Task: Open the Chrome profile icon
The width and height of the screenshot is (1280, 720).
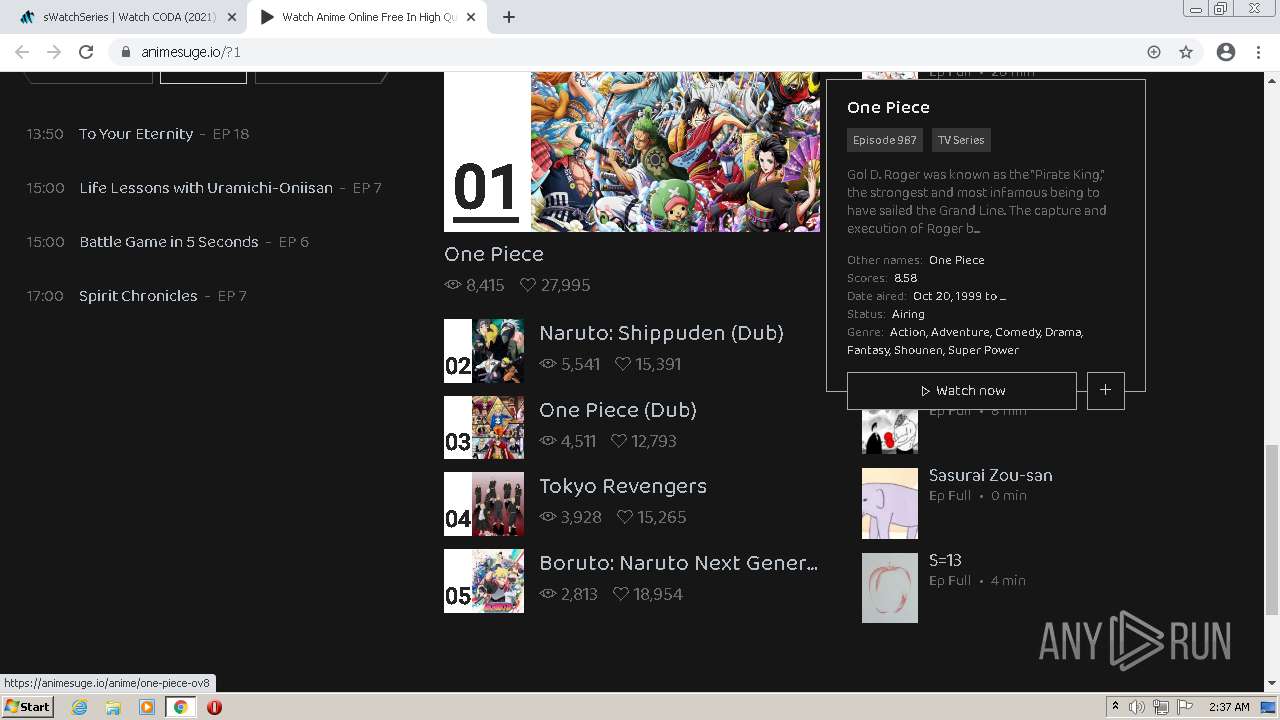Action: click(x=1226, y=52)
